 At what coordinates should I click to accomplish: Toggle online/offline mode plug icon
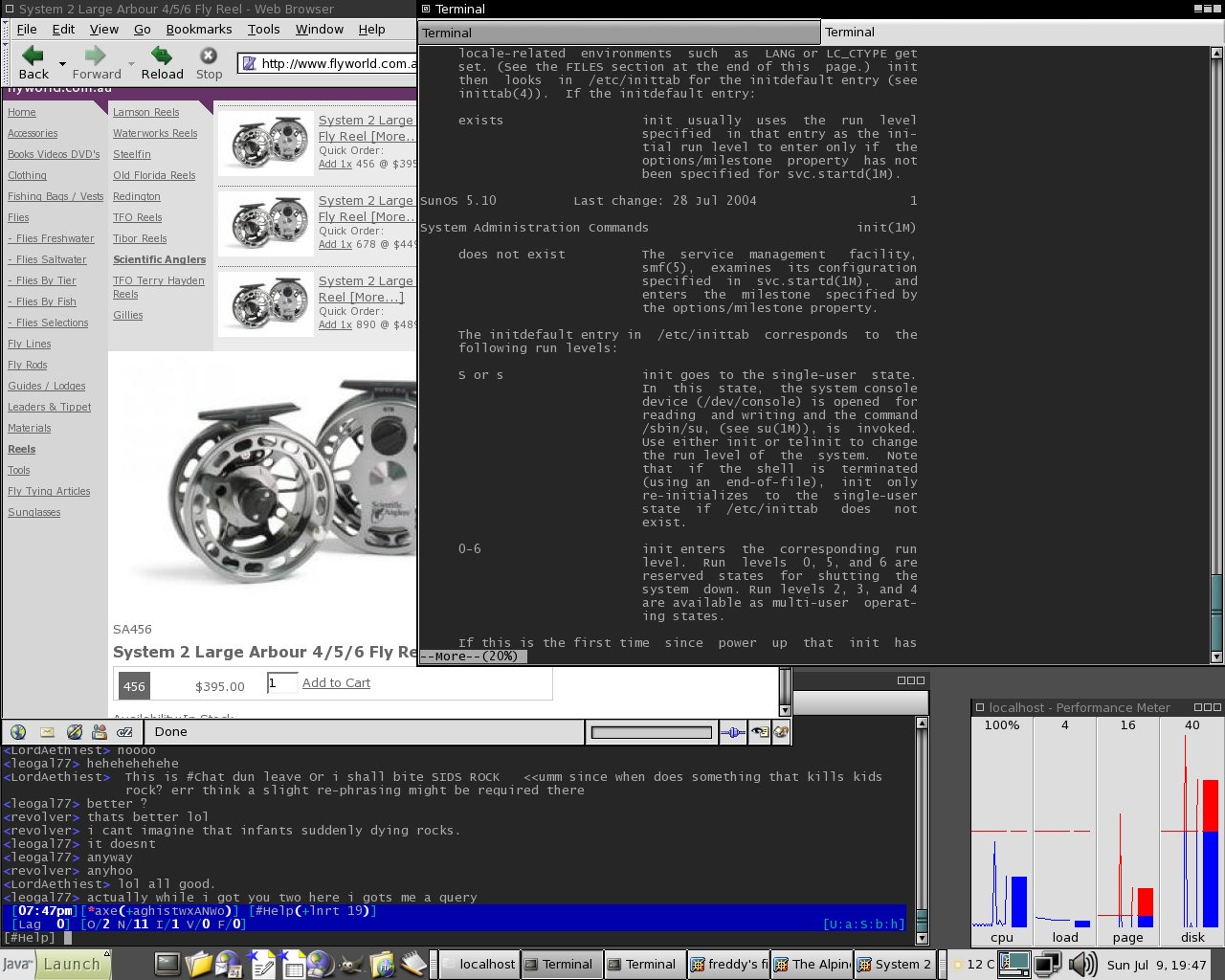732,732
